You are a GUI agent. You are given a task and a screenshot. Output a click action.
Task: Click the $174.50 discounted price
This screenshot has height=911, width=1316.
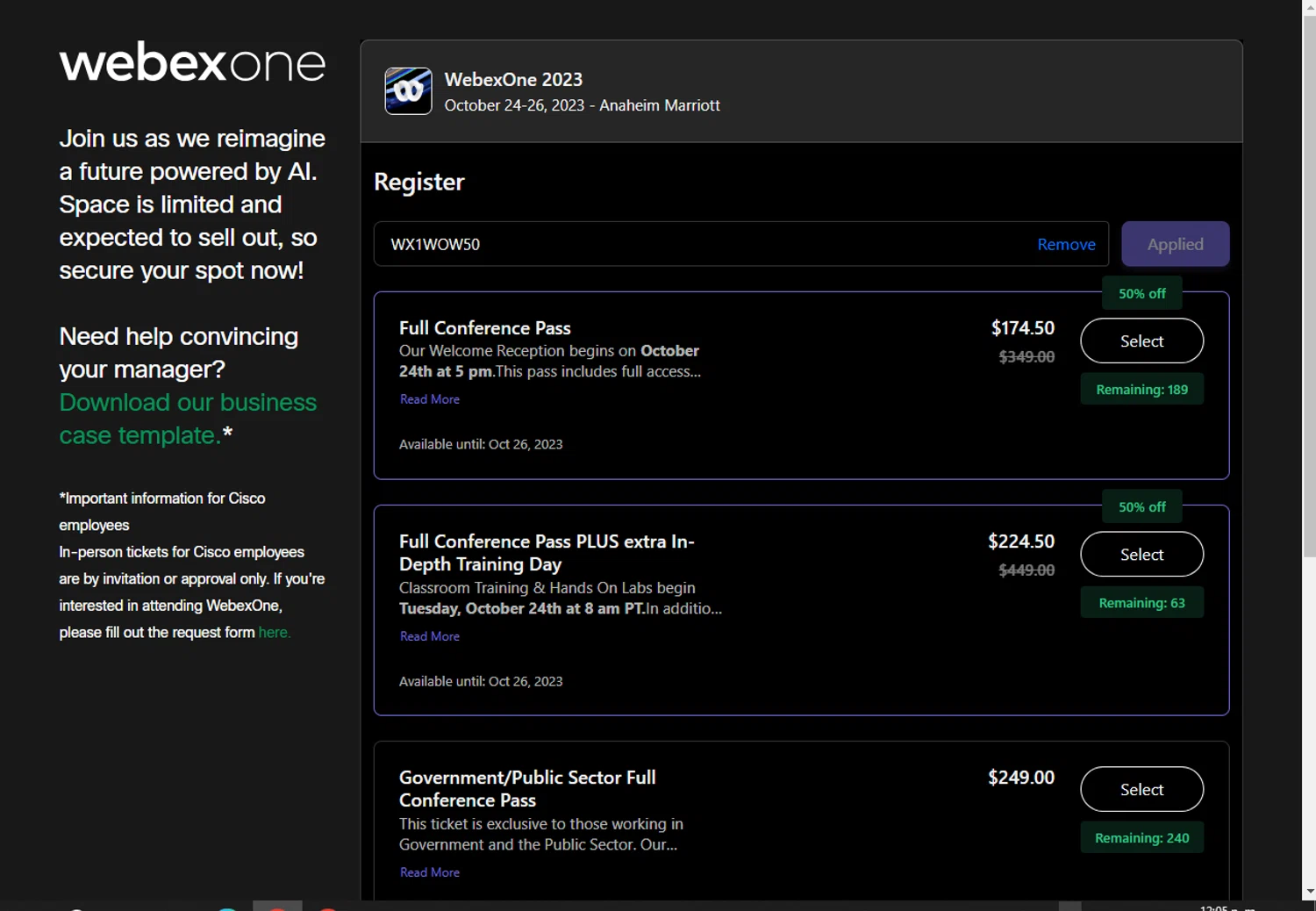1022,328
